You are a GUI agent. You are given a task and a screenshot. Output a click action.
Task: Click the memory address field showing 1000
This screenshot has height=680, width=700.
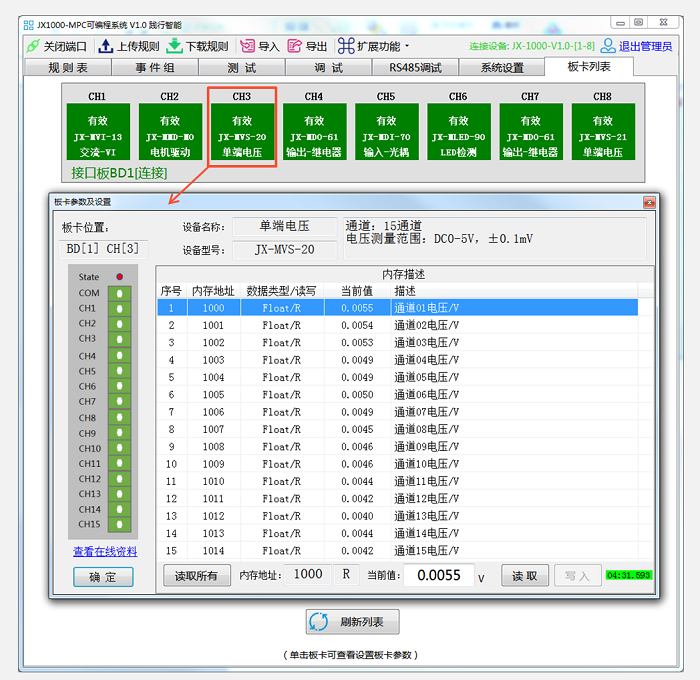tap(308, 574)
